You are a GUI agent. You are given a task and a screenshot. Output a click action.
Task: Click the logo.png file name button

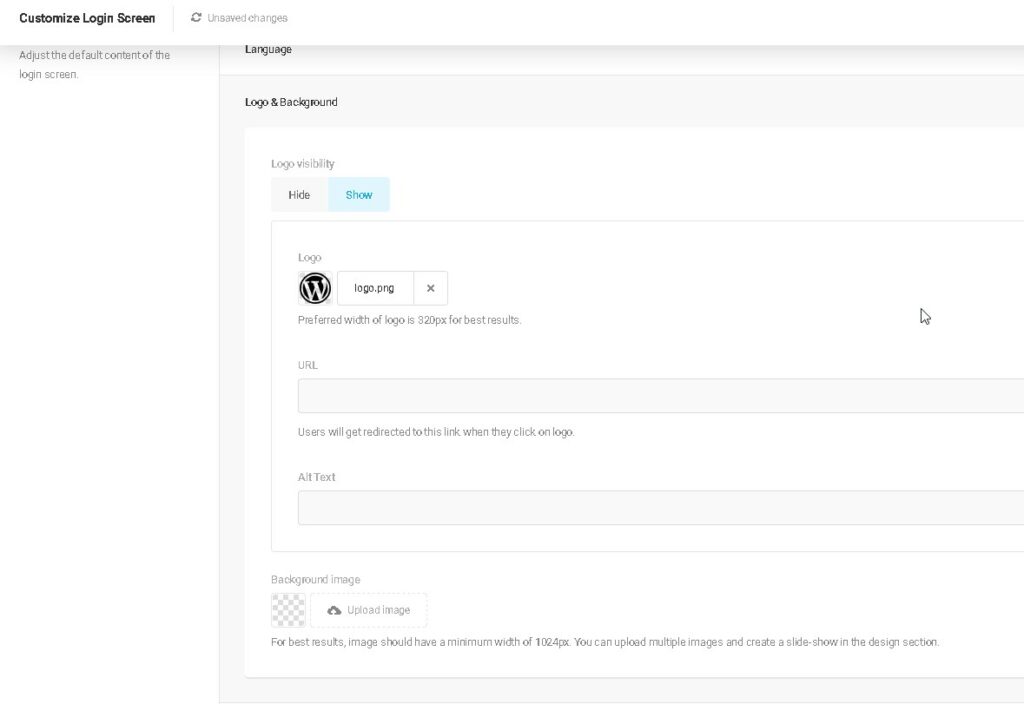[x=374, y=288]
